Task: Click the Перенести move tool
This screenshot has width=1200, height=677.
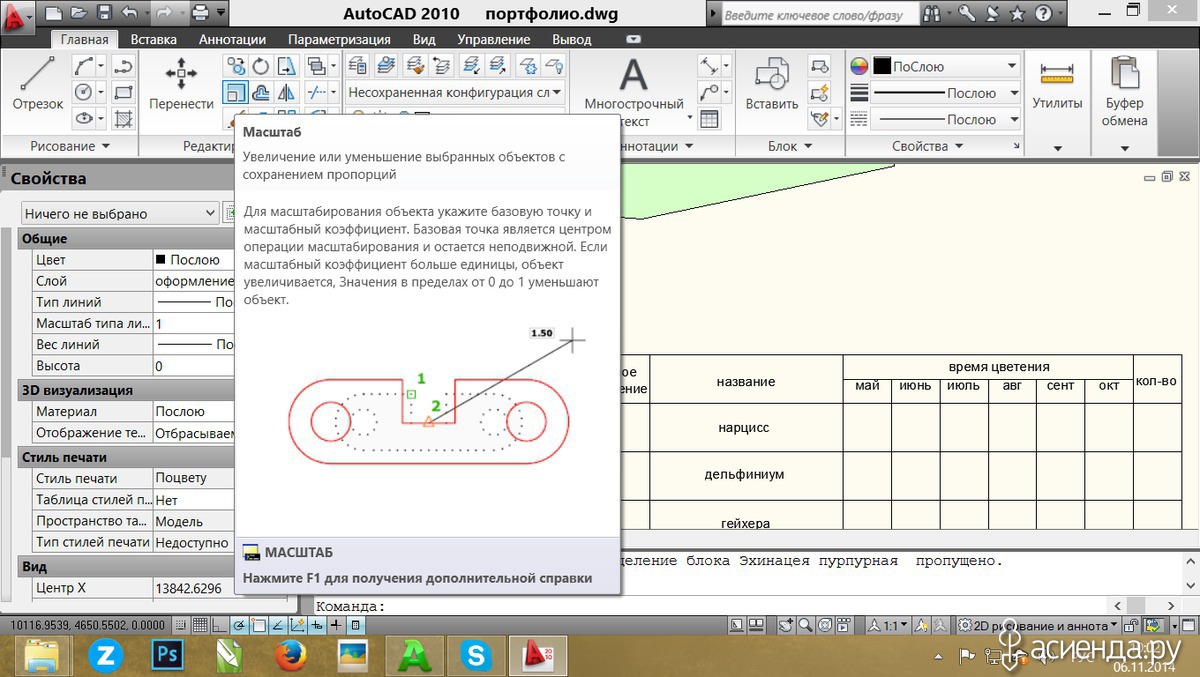Action: click(181, 83)
